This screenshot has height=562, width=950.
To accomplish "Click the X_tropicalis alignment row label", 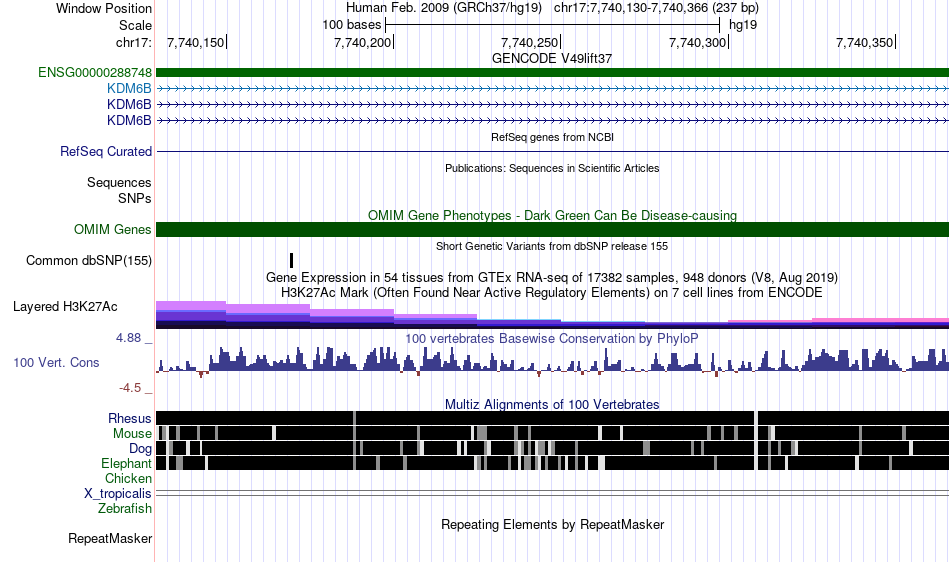I will coord(118,494).
